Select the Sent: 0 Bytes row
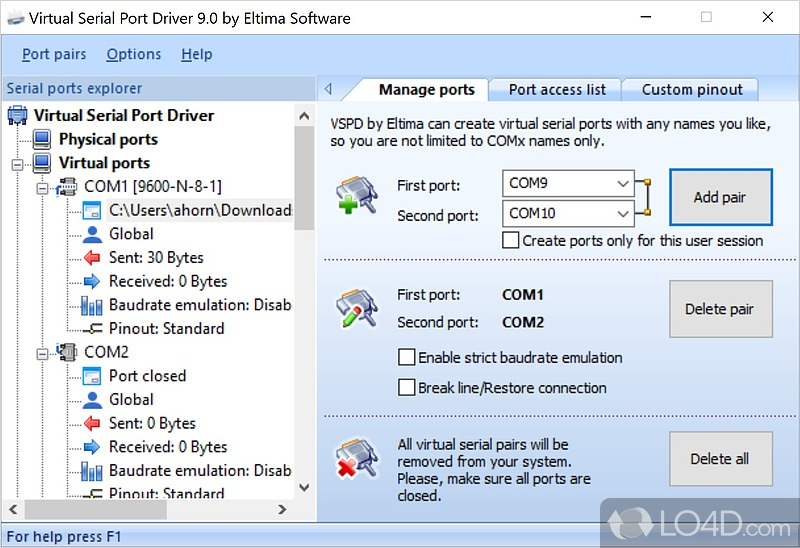Image resolution: width=800 pixels, height=548 pixels. tap(152, 423)
